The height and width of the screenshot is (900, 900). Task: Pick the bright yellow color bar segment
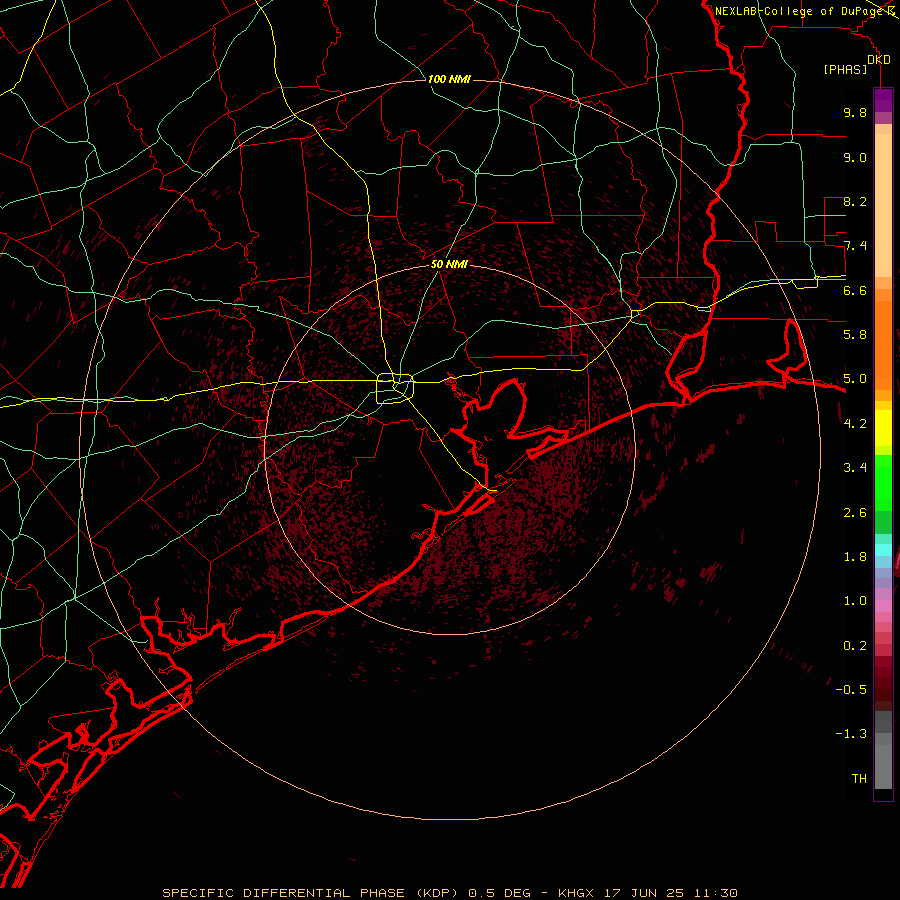click(883, 428)
